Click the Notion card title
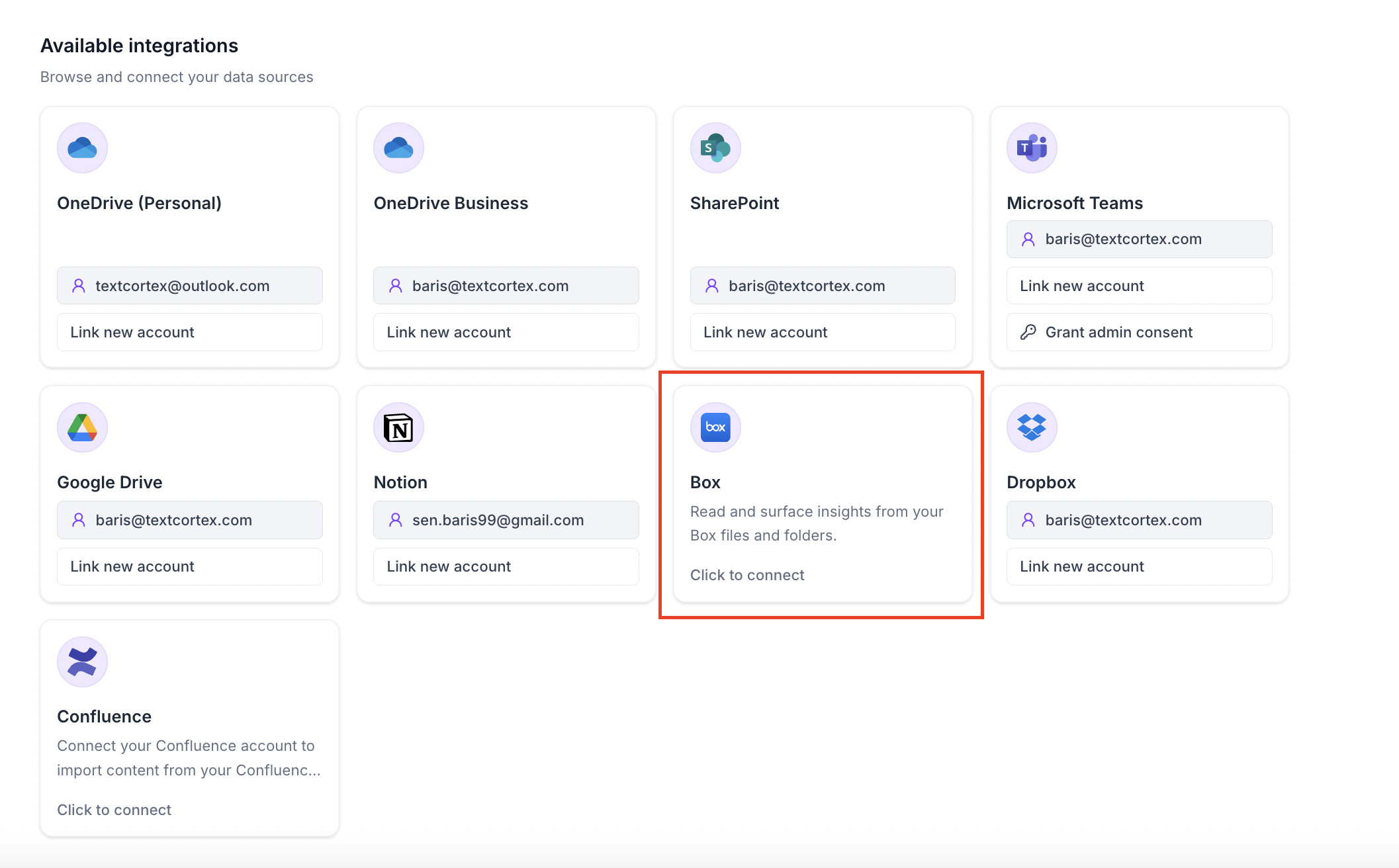Screen dimensions: 1399x868 pyautogui.click(x=400, y=482)
